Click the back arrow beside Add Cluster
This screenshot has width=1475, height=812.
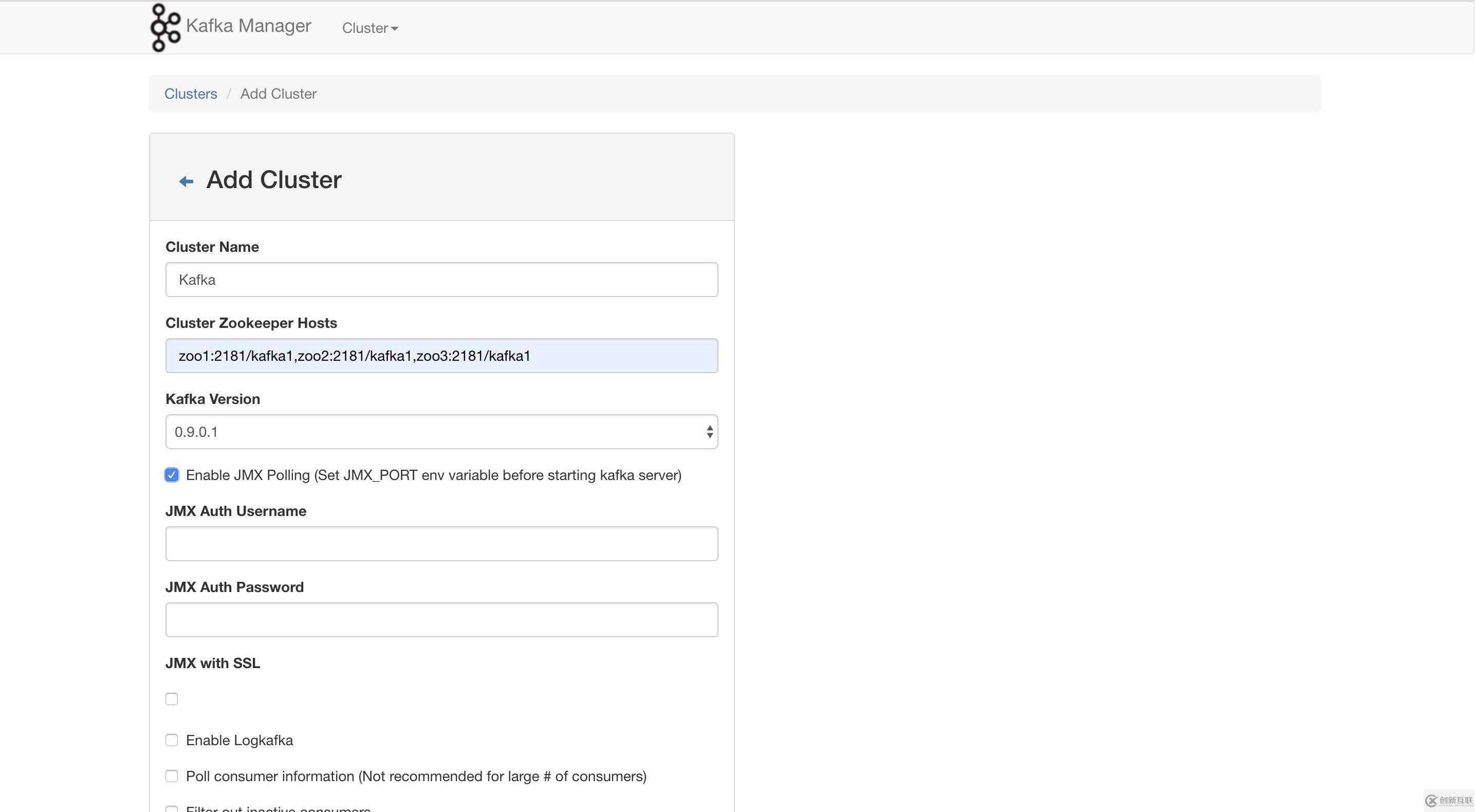186,181
